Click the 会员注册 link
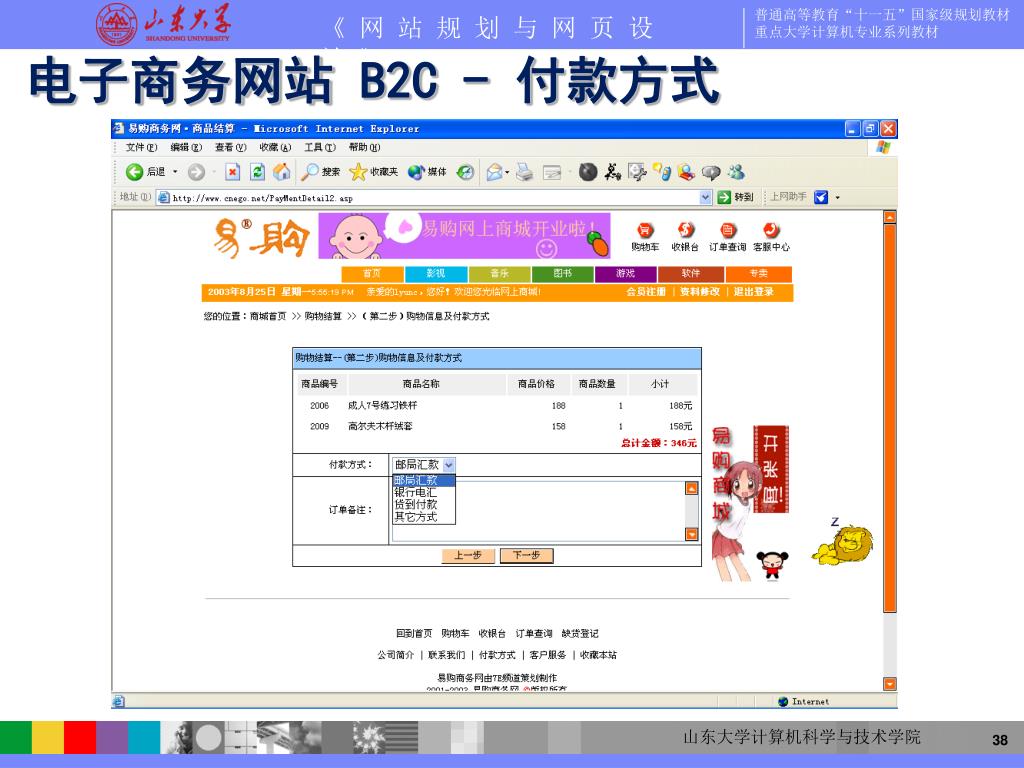The height and width of the screenshot is (768, 1024). point(646,292)
